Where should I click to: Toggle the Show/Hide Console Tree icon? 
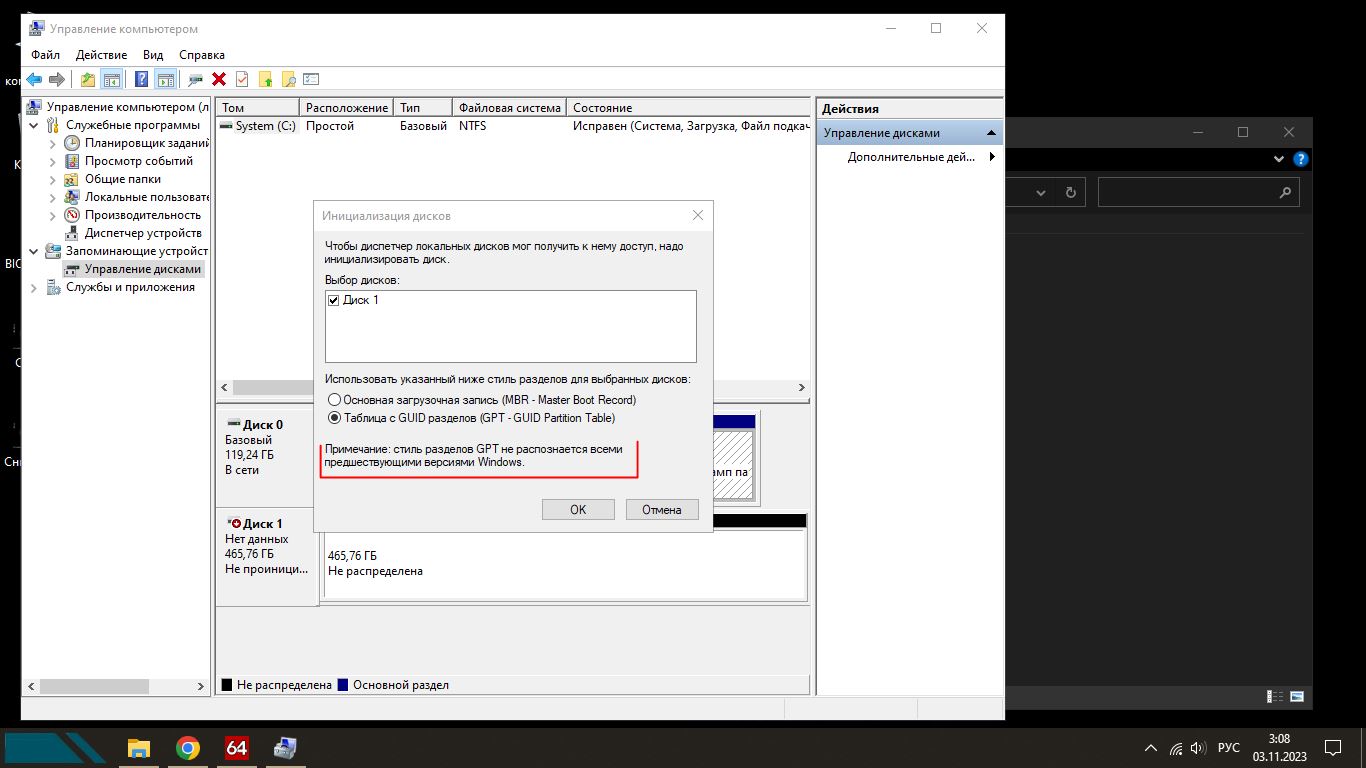click(x=112, y=79)
